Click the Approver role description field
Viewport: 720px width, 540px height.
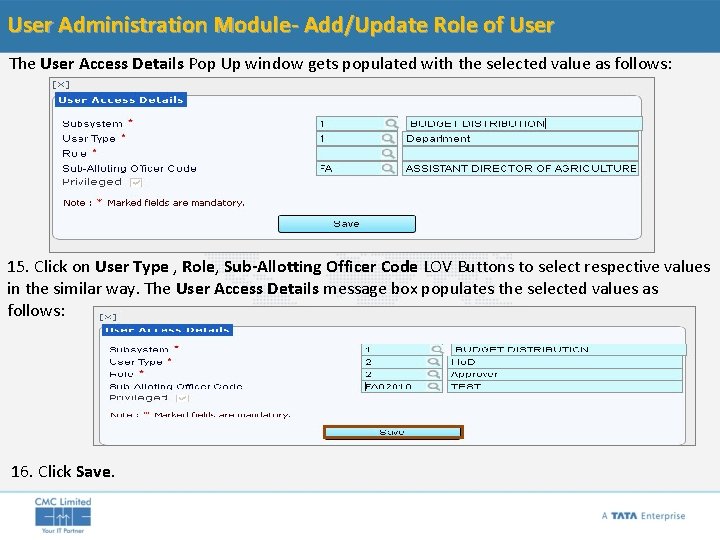pos(565,374)
